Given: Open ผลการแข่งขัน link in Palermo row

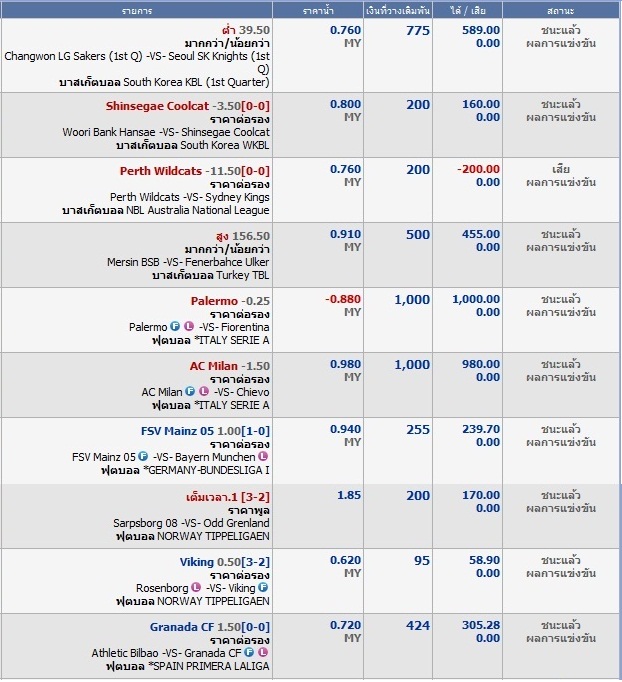Looking at the screenshot, I should tap(561, 312).
